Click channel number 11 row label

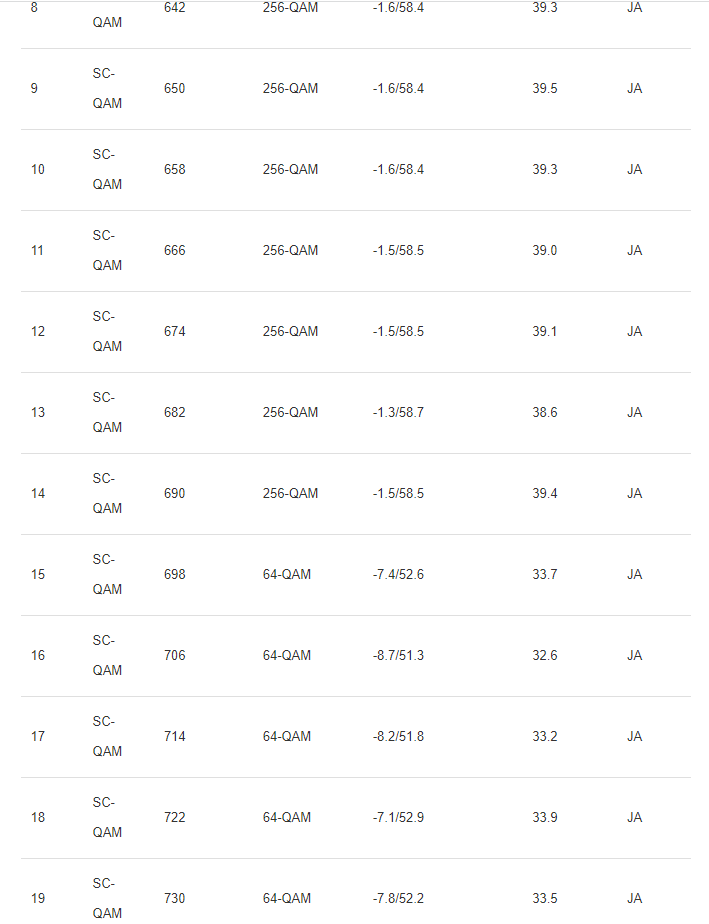click(x=37, y=251)
